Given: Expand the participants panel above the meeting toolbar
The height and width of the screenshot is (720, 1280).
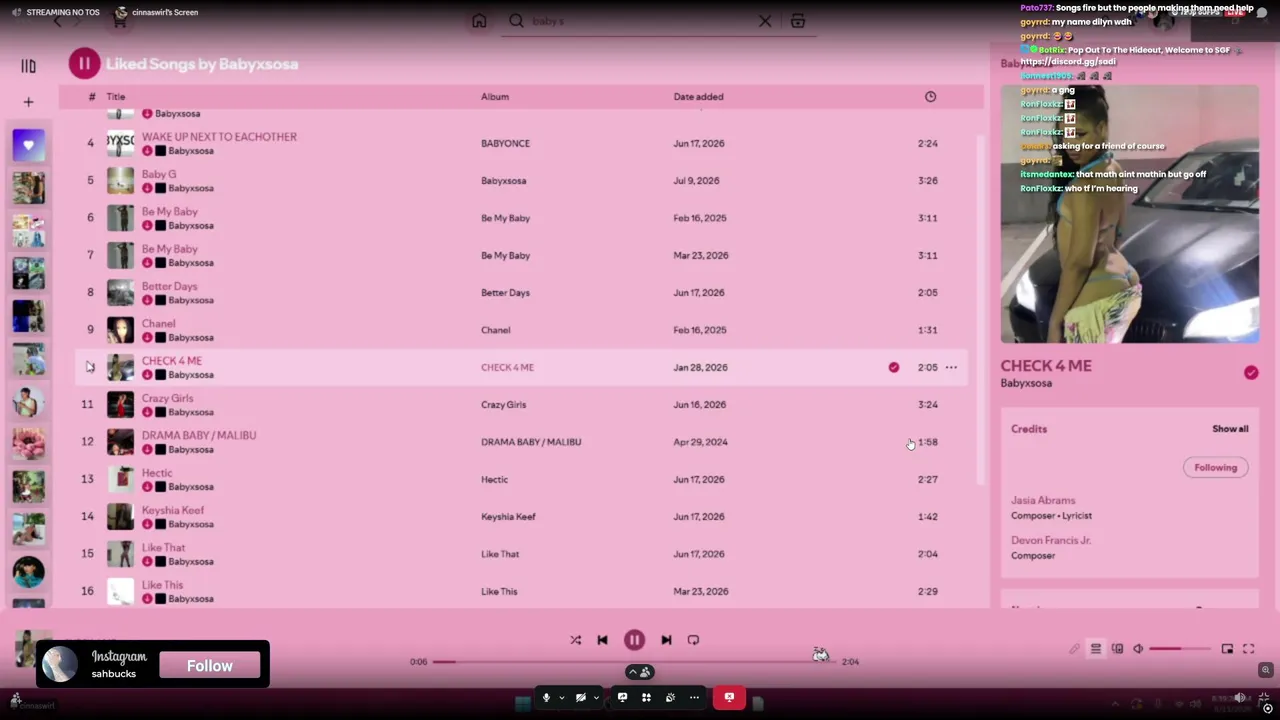Looking at the screenshot, I should coord(639,672).
